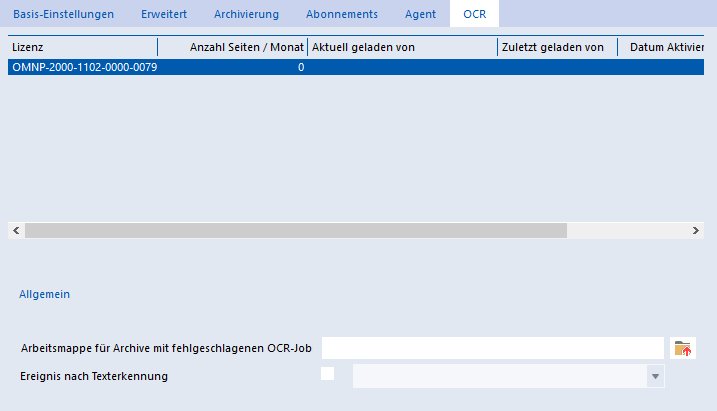This screenshot has height=411, width=717.
Task: Select the Abonnements tab
Action: [342, 14]
